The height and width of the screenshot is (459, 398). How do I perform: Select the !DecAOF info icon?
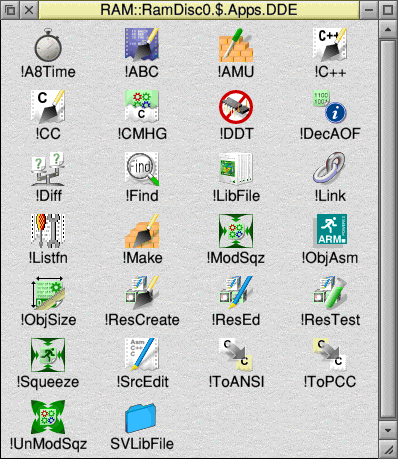coord(330,107)
